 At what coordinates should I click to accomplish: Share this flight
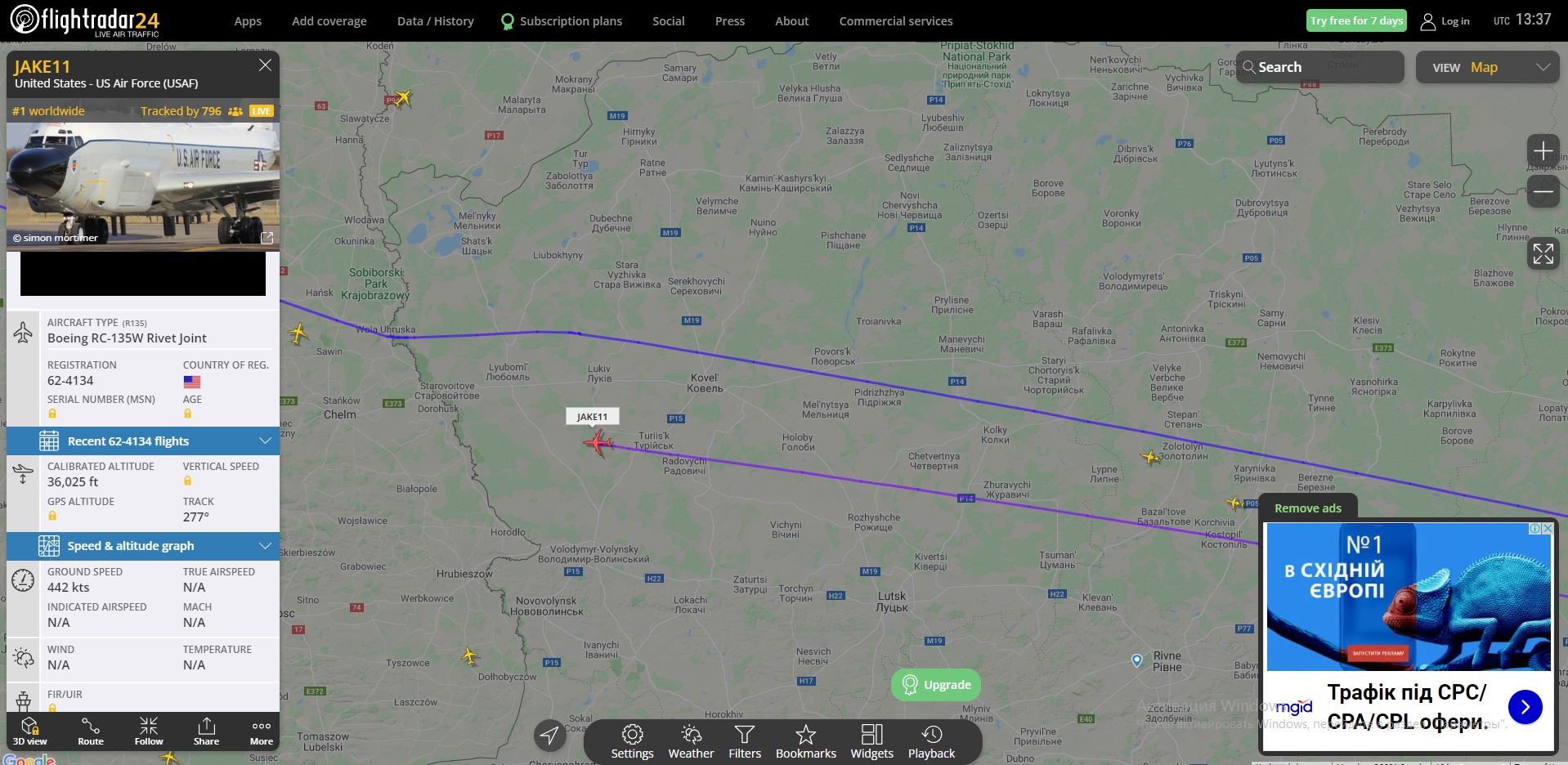206,731
